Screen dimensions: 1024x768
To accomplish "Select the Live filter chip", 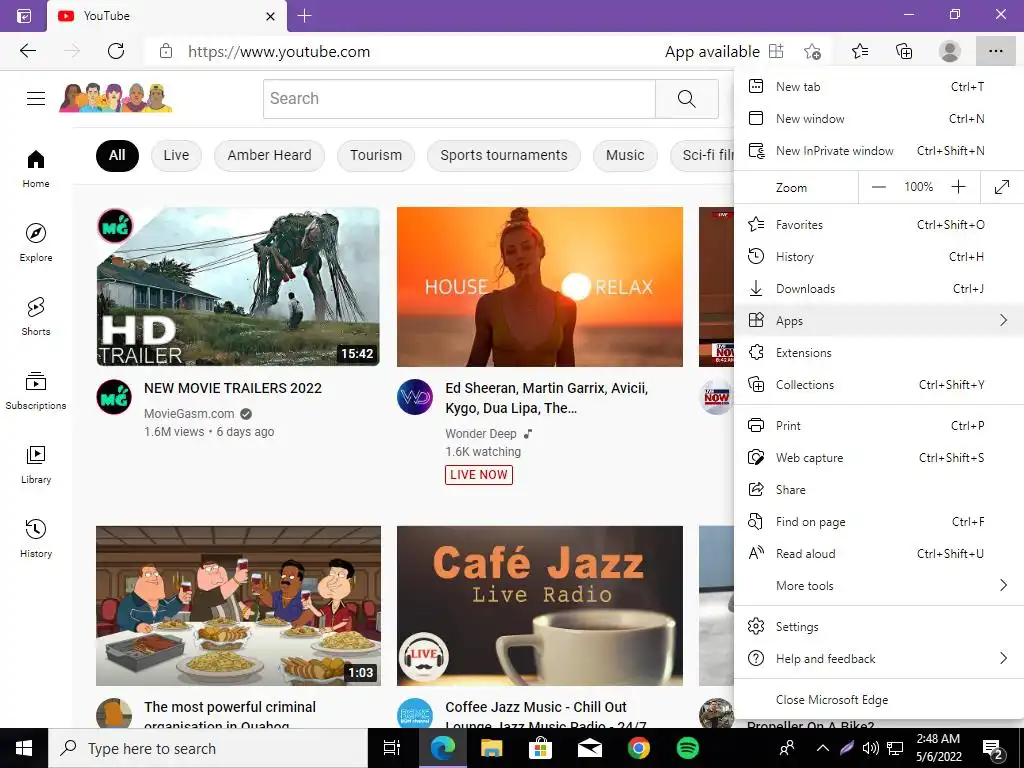I will [x=176, y=155].
